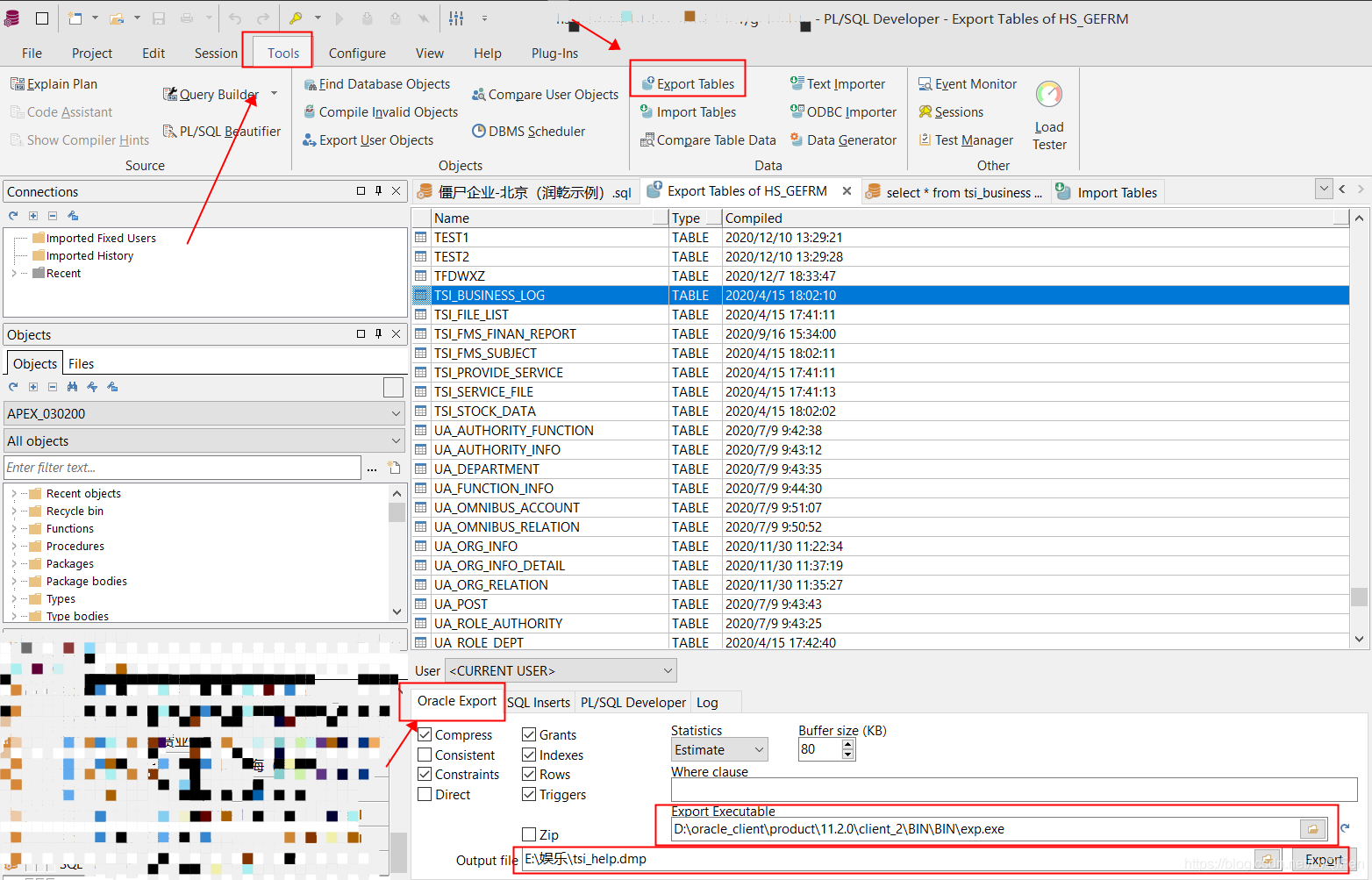
Task: Open Compile Invalid Objects
Action: click(x=381, y=112)
